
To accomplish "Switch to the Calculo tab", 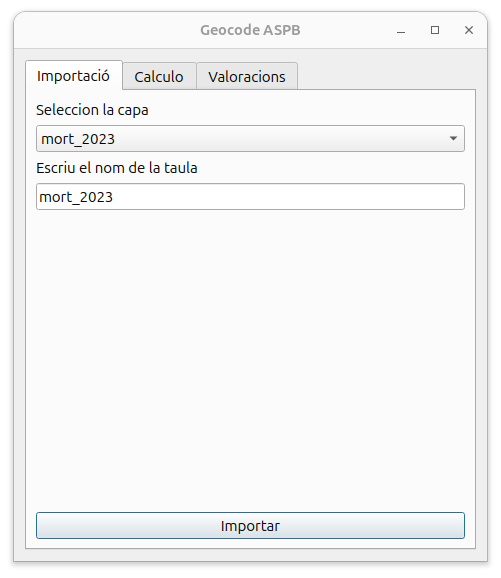I will [x=159, y=76].
